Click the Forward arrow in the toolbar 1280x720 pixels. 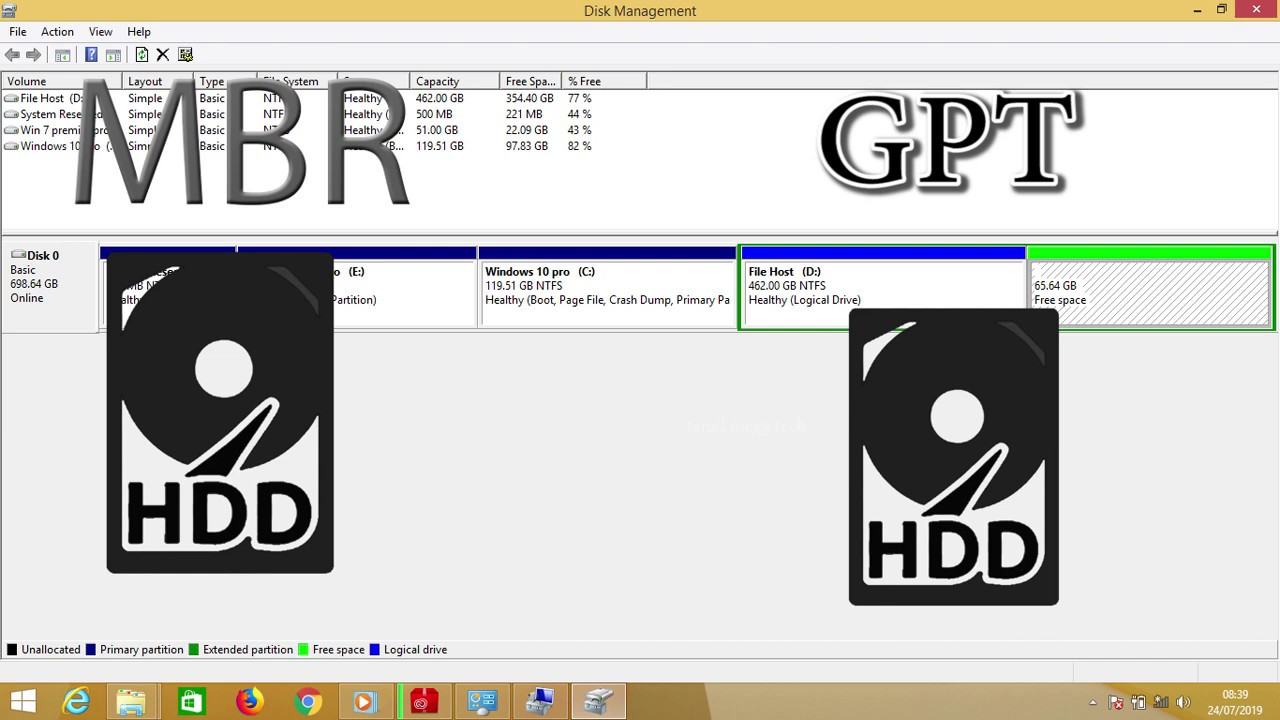click(x=34, y=55)
